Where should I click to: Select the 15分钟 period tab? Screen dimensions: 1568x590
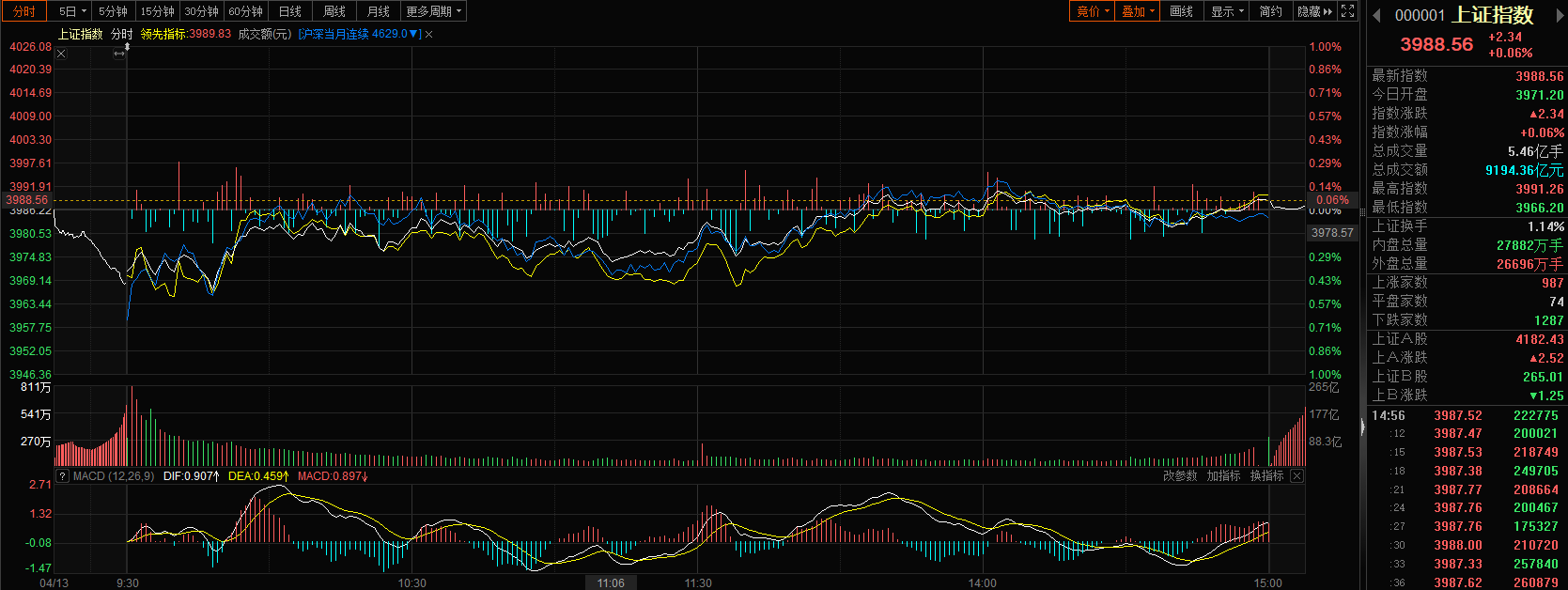[x=157, y=11]
